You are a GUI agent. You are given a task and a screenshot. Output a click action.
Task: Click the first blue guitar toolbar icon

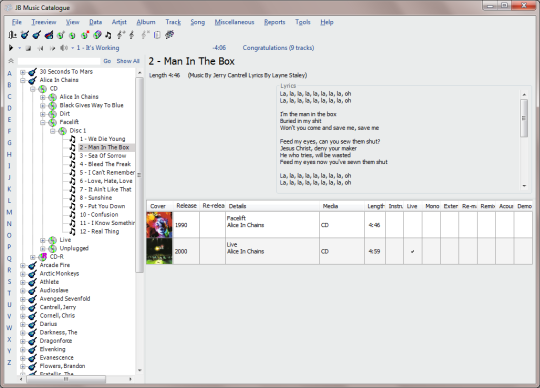pos(24,35)
